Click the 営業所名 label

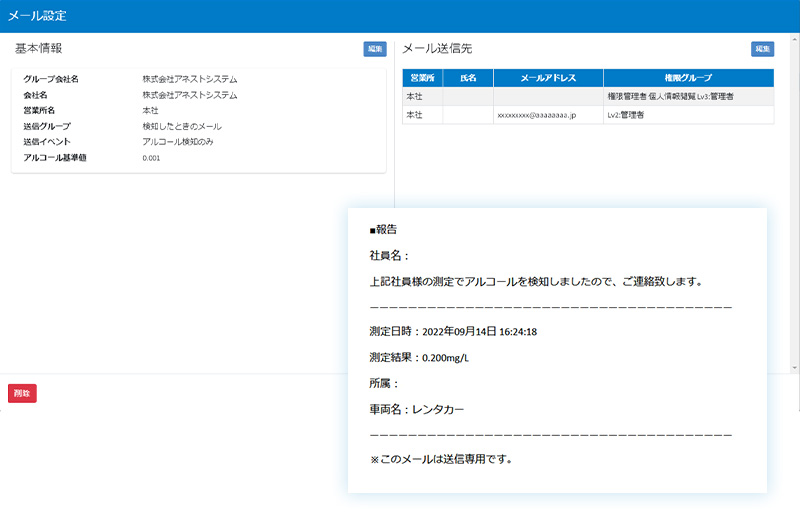(x=39, y=110)
